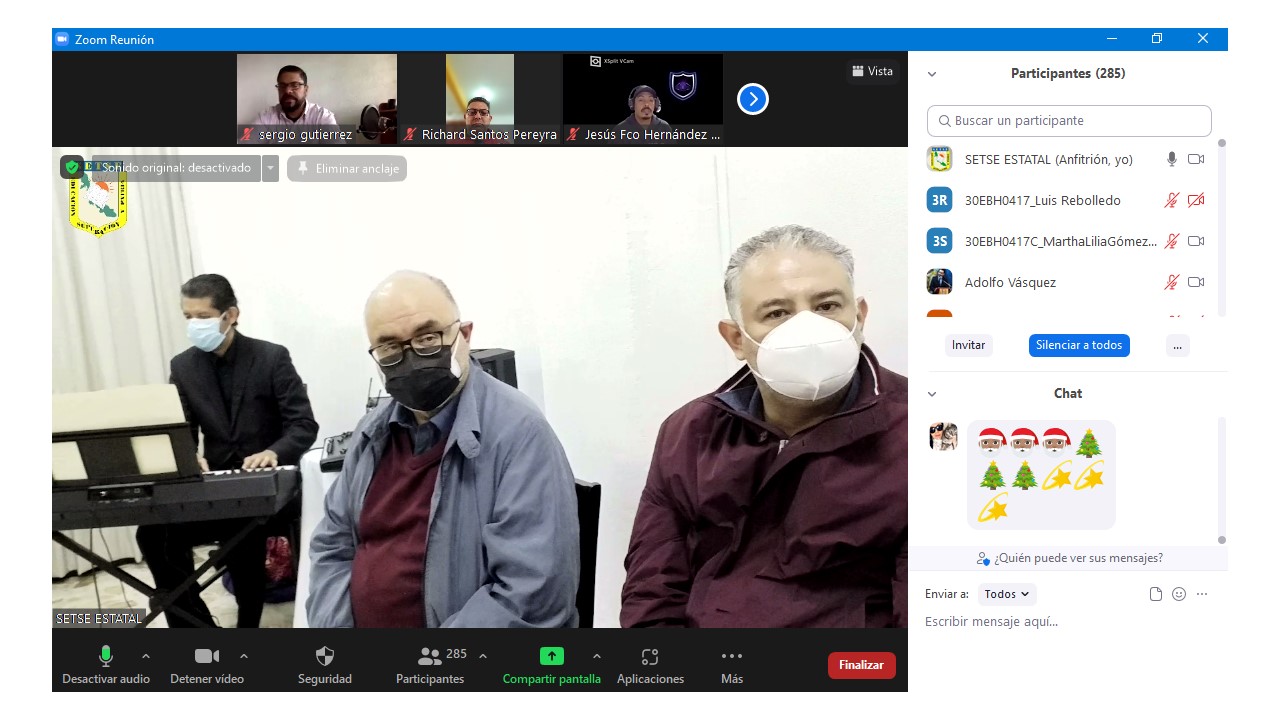Open share options arrow beside Compartir pantalla
This screenshot has height=720, width=1280.
(x=597, y=656)
